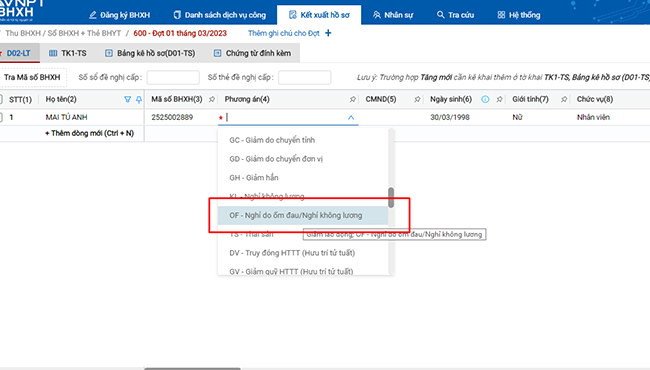
Task: Open Danh sách dịch vụ công menu
Action: pyautogui.click(x=219, y=15)
